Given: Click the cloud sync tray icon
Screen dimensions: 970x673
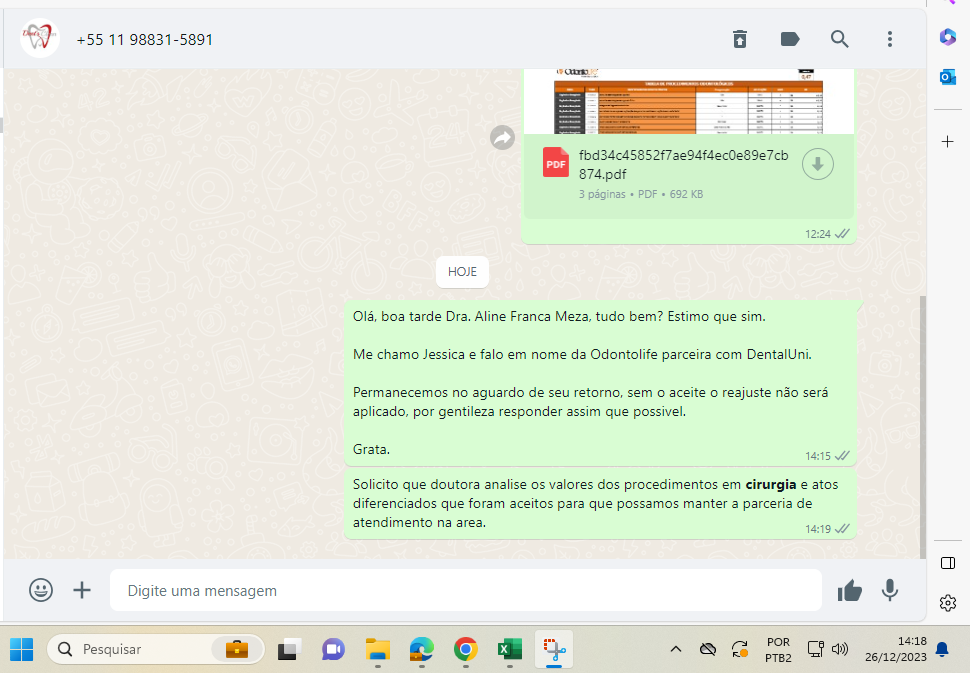Looking at the screenshot, I should 708,649.
